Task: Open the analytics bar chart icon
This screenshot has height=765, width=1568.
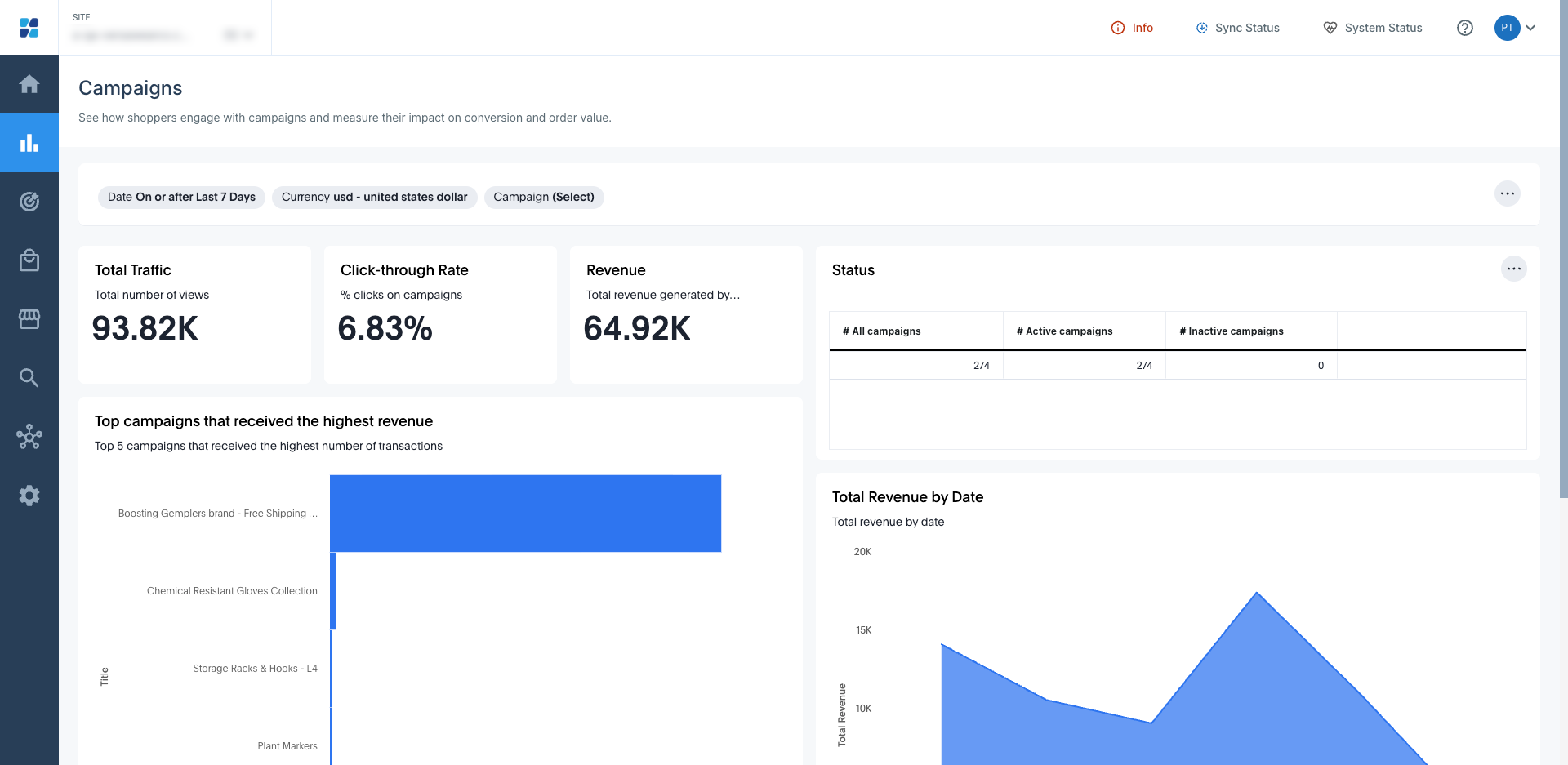Action: [x=29, y=143]
